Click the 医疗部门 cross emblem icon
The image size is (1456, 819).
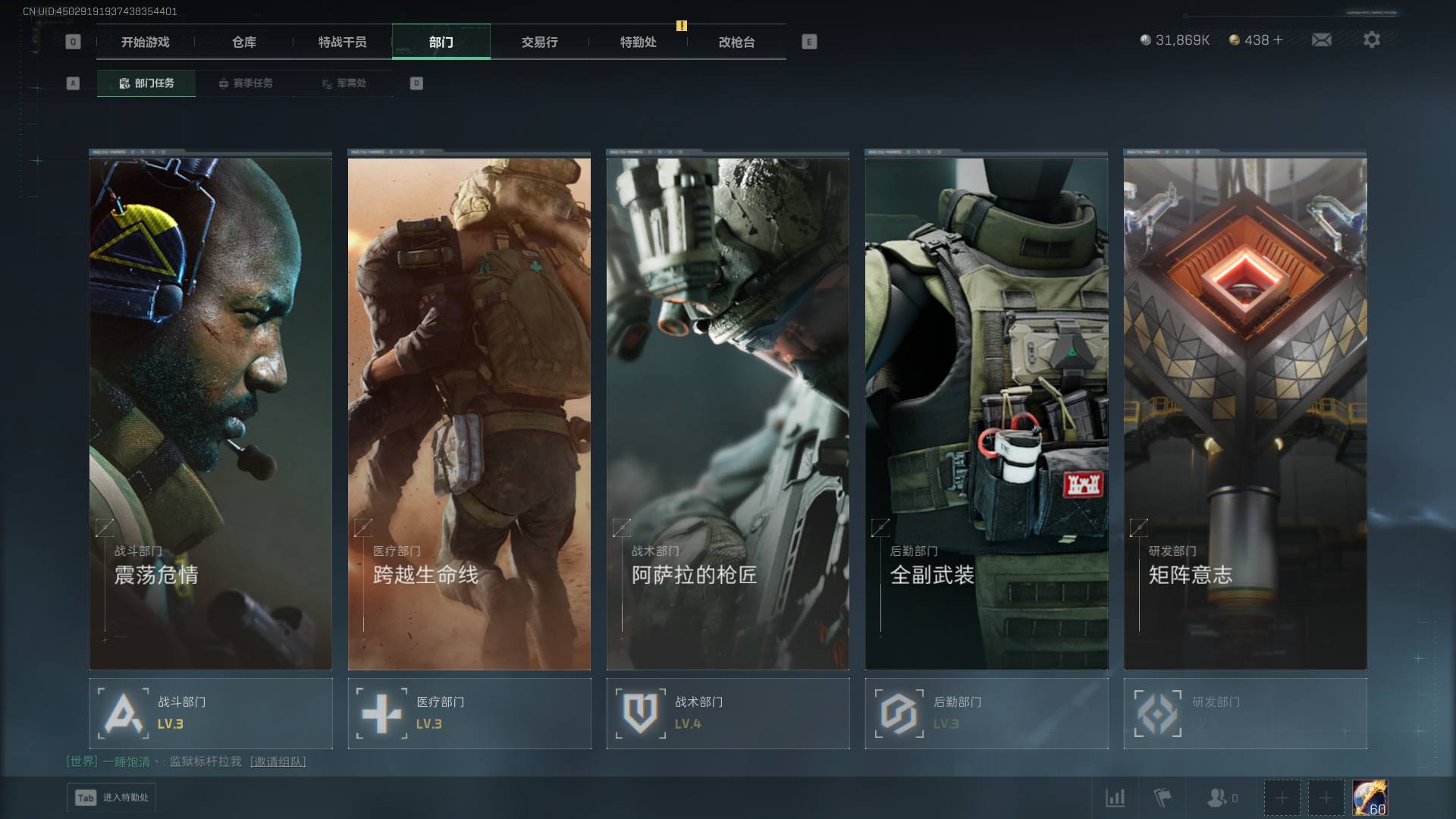(x=381, y=714)
